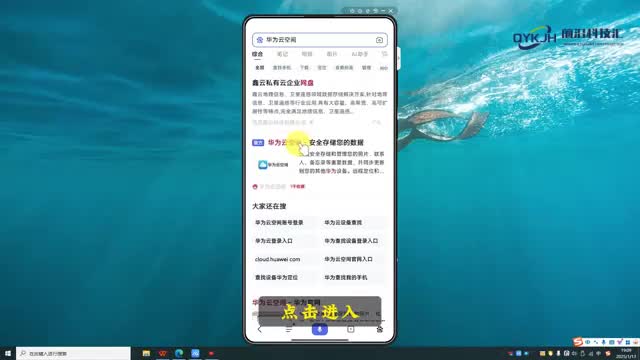Click the Sogou input method S icon

578,342
